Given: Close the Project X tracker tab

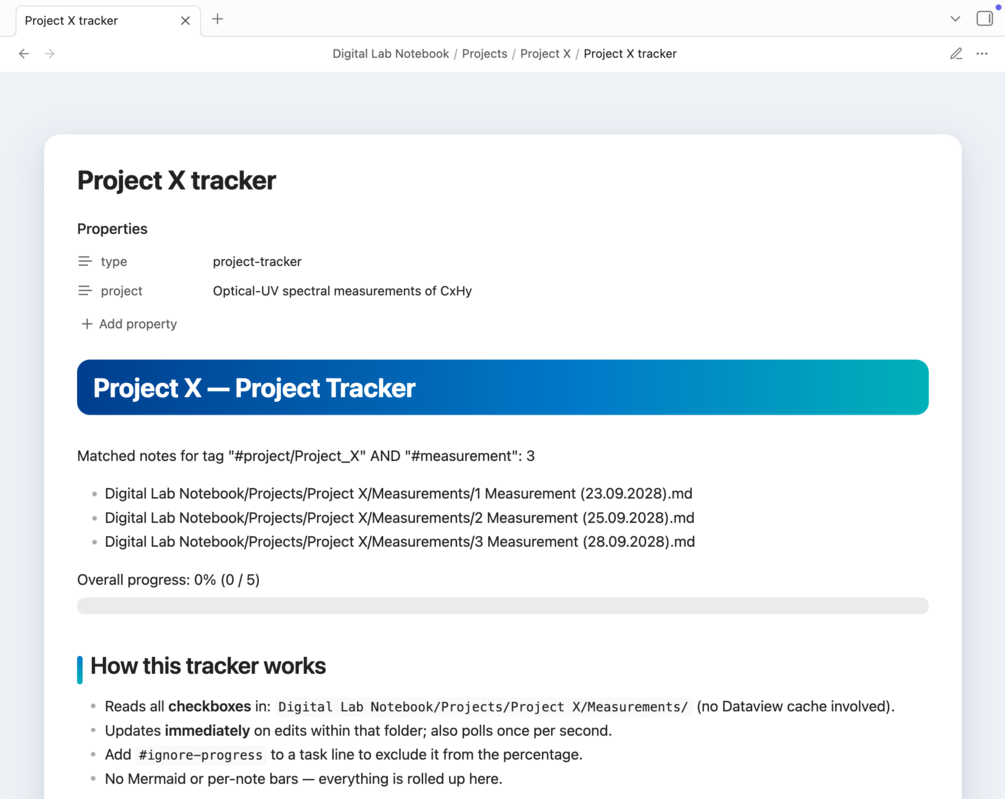Looking at the screenshot, I should pos(185,20).
